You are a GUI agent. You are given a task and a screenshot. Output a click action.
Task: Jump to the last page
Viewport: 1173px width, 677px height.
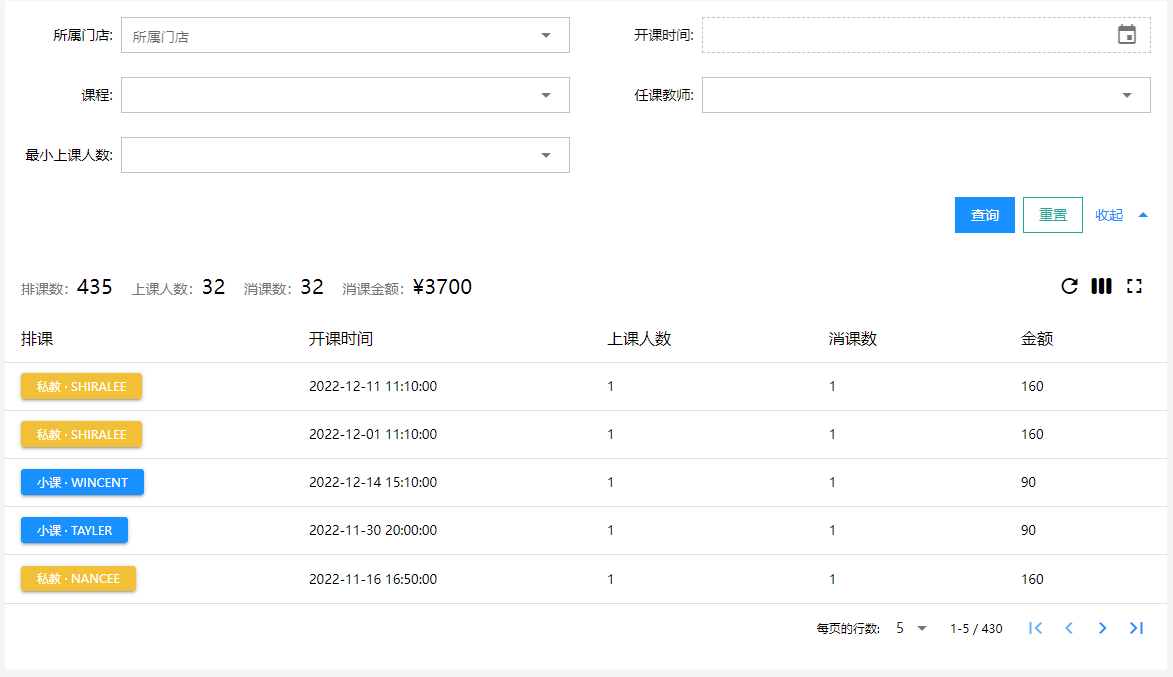(1136, 628)
